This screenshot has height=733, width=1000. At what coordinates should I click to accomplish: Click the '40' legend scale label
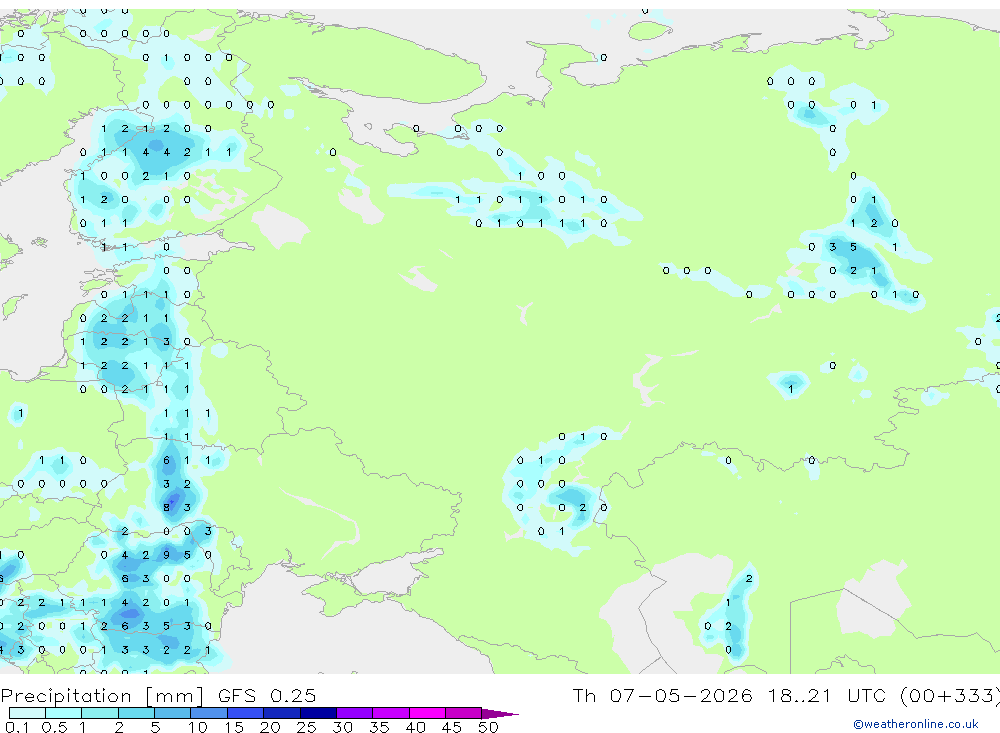(x=415, y=727)
